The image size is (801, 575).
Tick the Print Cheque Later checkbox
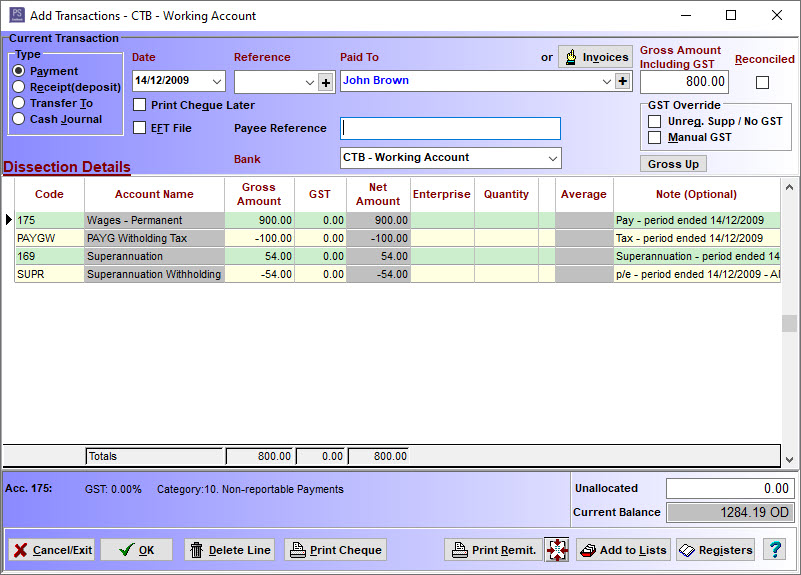pyautogui.click(x=139, y=105)
